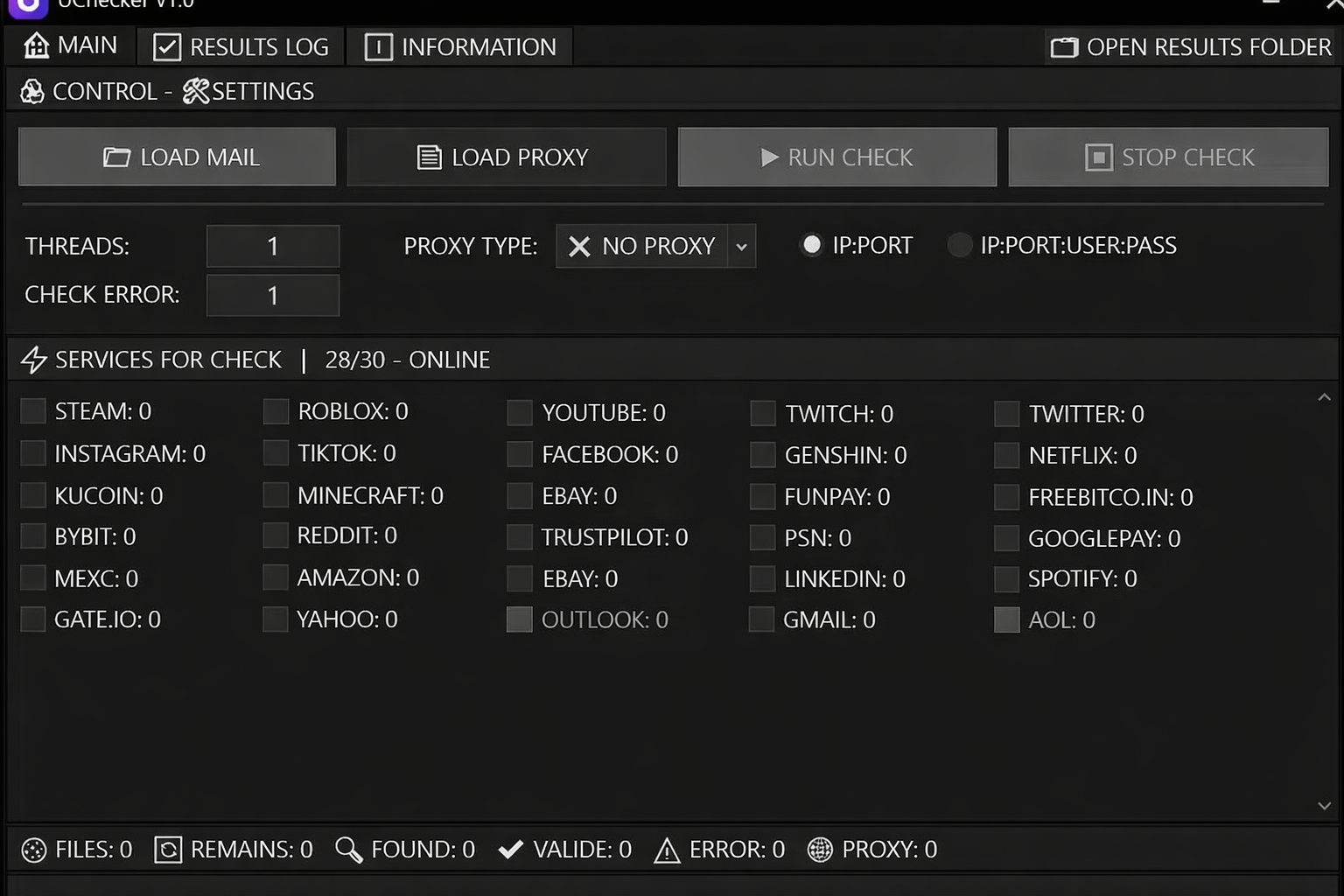This screenshot has width=1344, height=896.
Task: Focus the Check Error value field
Action: point(273,295)
